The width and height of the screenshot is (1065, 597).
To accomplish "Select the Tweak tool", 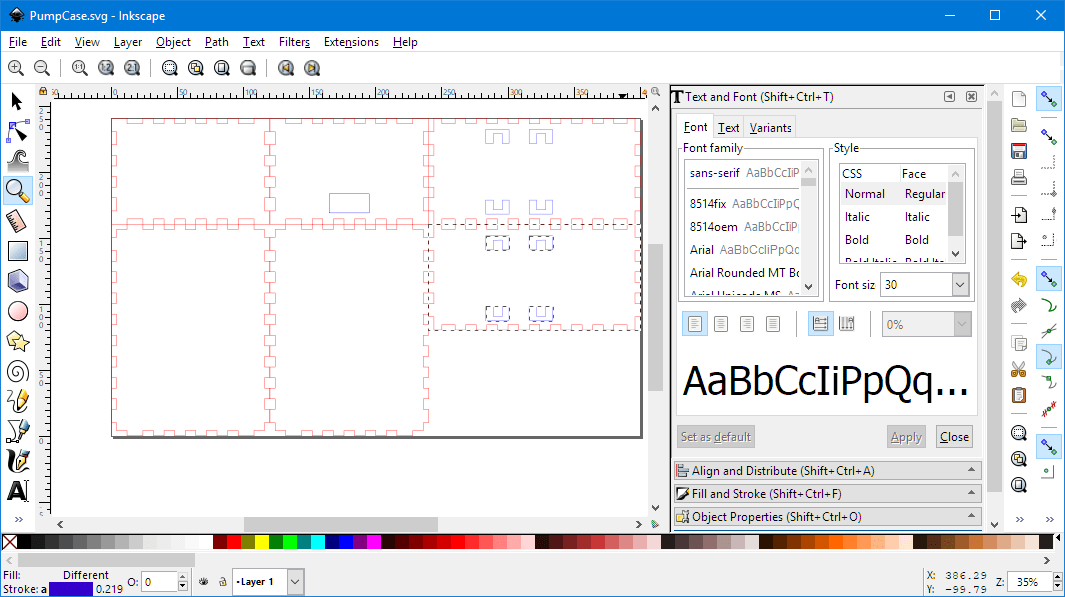I will click(17, 161).
